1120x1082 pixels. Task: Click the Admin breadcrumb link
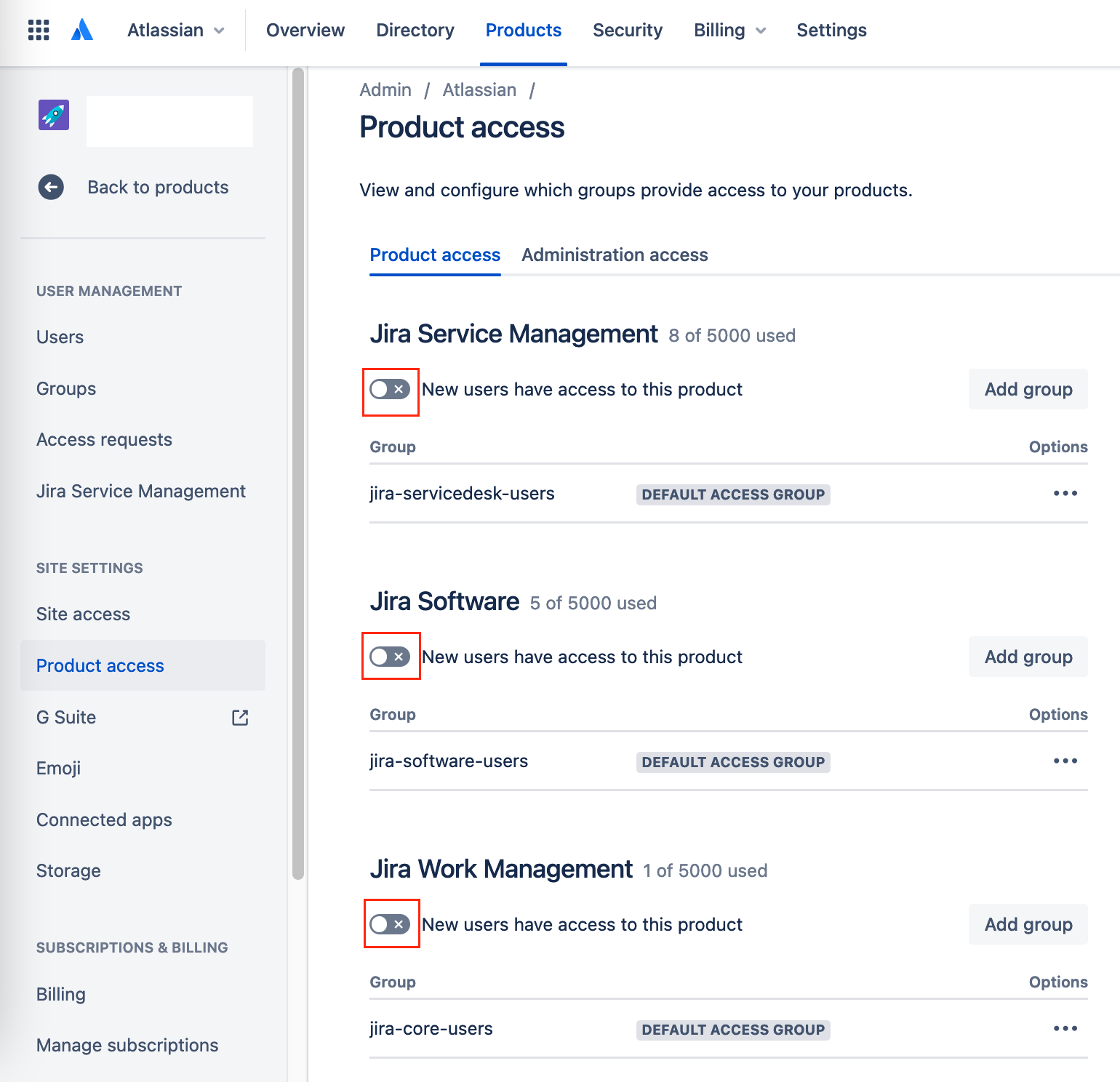click(385, 90)
